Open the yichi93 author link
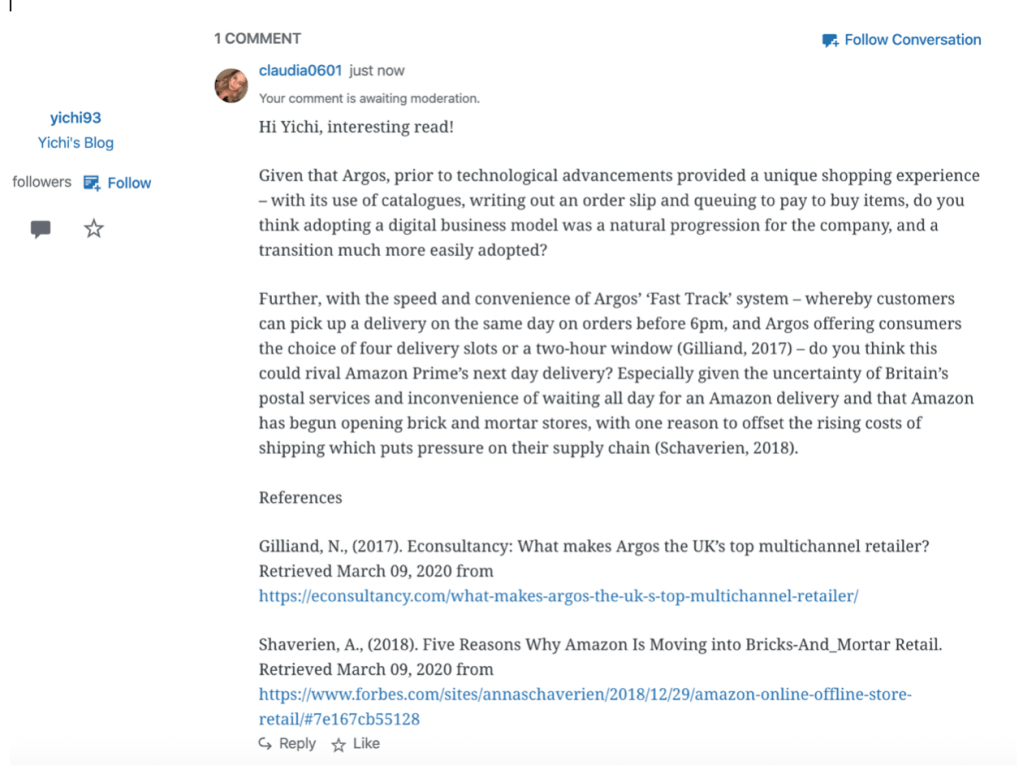The height and width of the screenshot is (770, 1023). click(76, 118)
